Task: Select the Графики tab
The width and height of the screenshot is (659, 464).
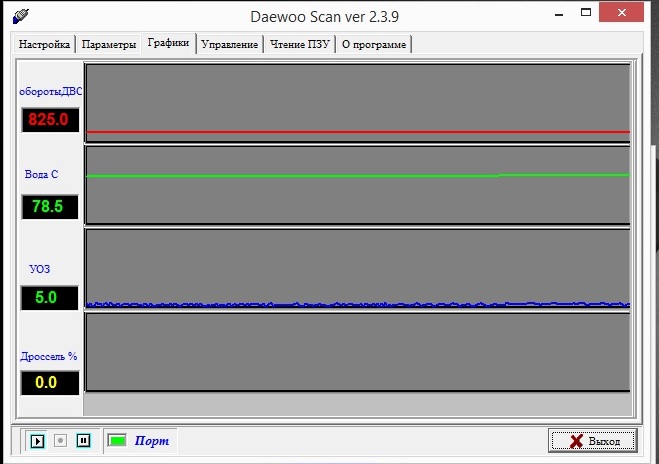Action: [x=168, y=43]
